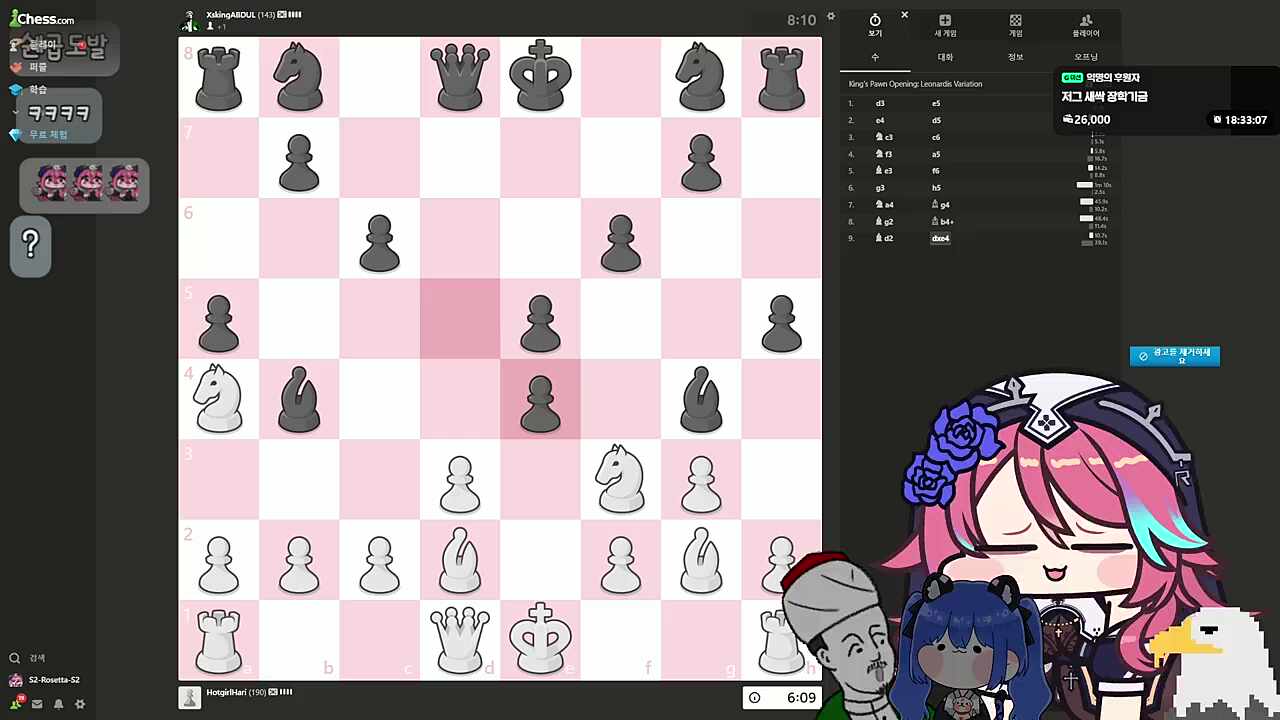Open HotgirlHari's player profile name
The height and width of the screenshot is (720, 1280).
pos(228,692)
